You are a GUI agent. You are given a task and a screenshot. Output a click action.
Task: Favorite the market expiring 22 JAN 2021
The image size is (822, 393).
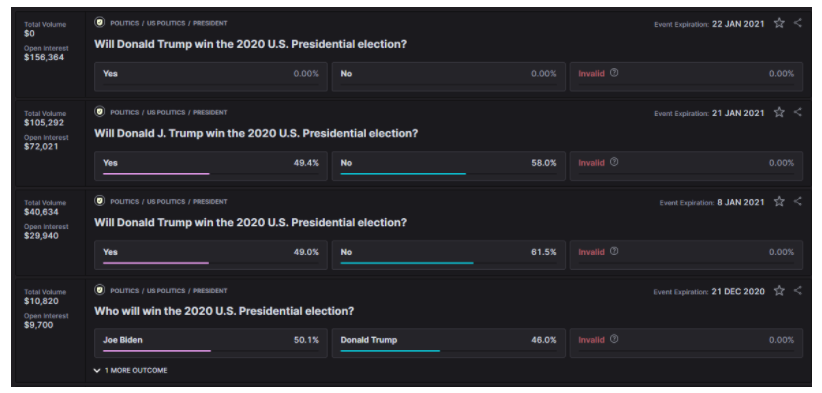(x=779, y=23)
